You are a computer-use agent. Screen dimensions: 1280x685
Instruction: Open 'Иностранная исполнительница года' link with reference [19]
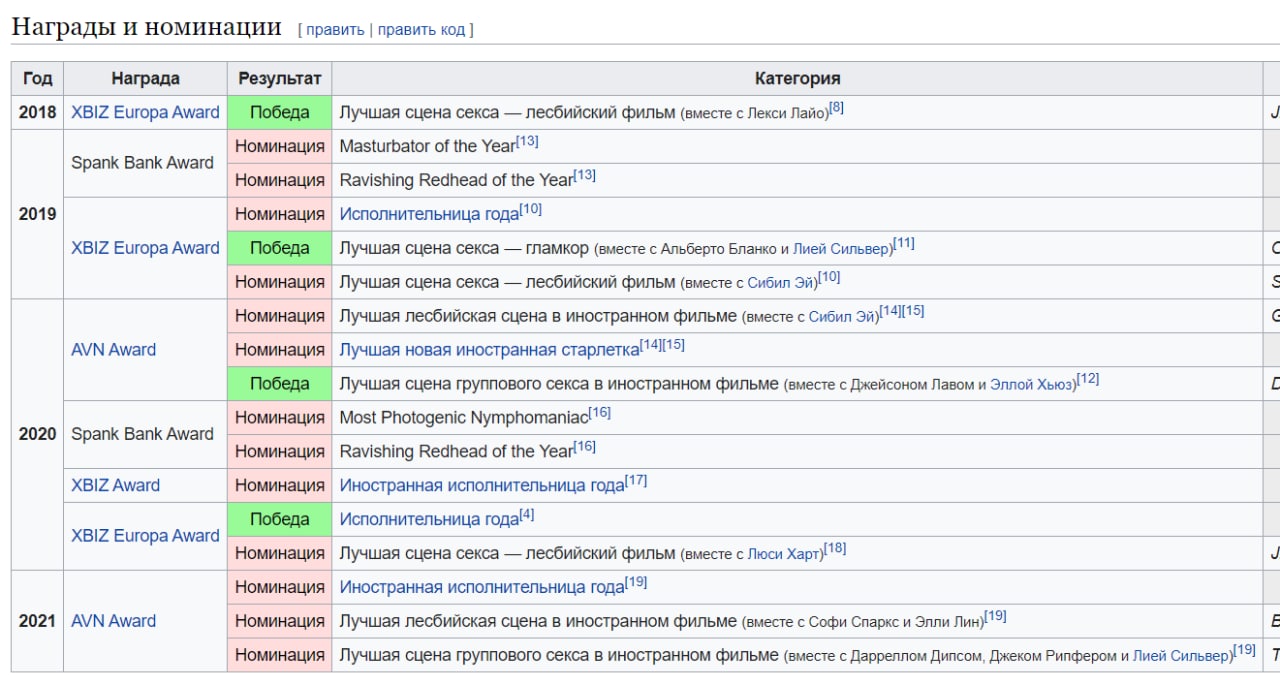click(482, 587)
